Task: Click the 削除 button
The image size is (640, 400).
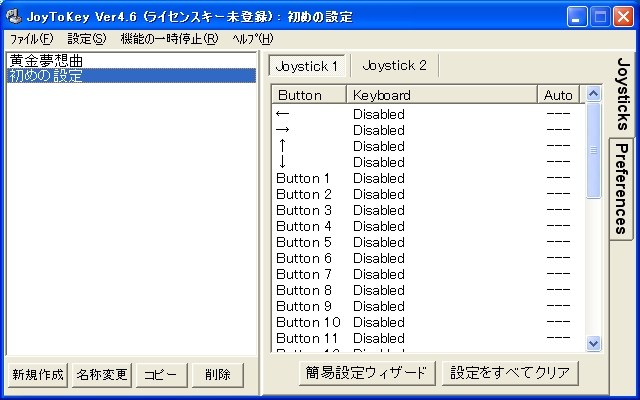Action: point(218,375)
